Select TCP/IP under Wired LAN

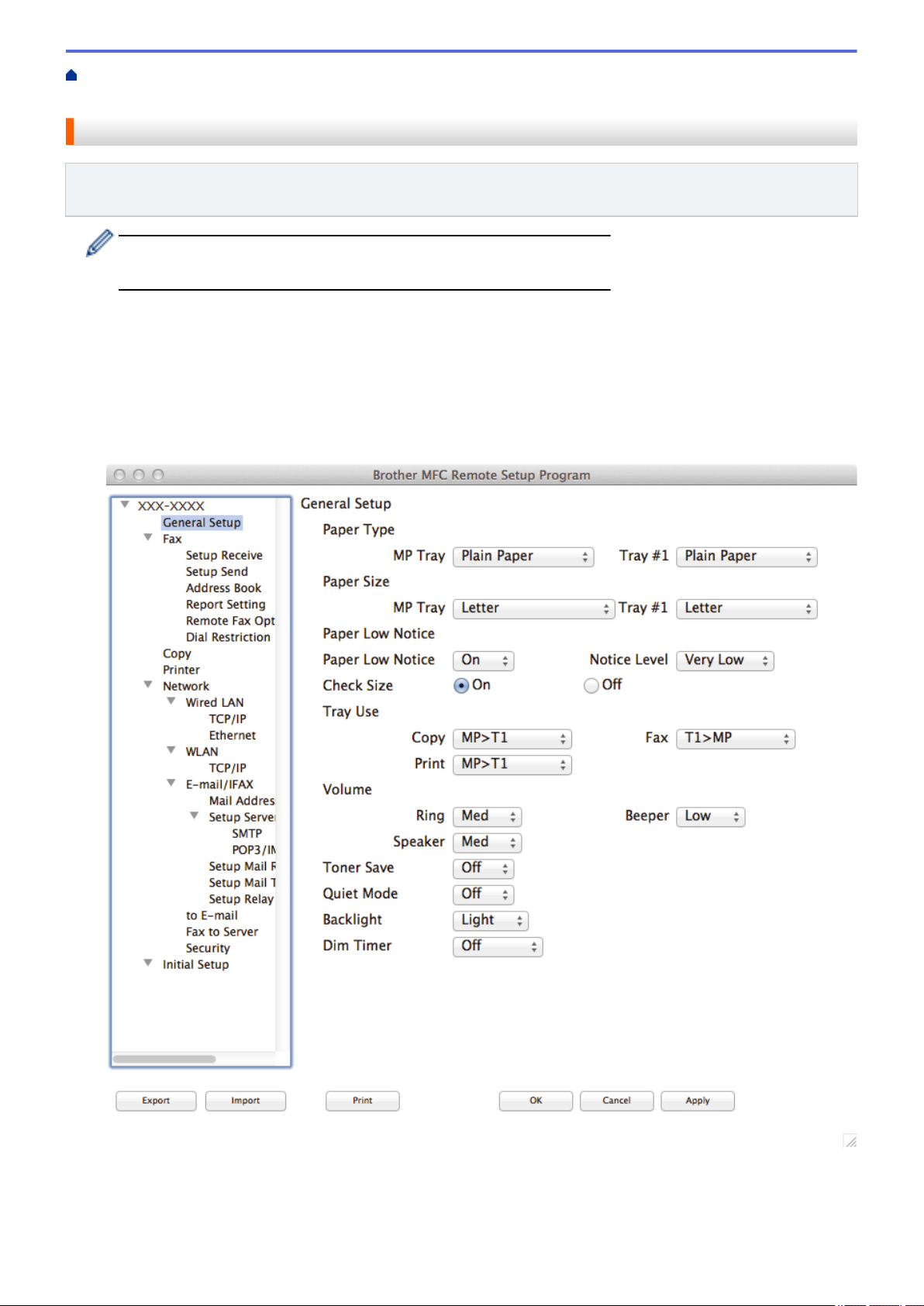227,718
